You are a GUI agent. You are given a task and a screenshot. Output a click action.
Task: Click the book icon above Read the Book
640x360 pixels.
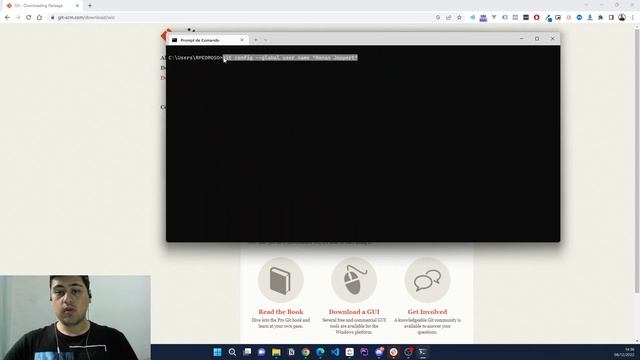(281, 280)
